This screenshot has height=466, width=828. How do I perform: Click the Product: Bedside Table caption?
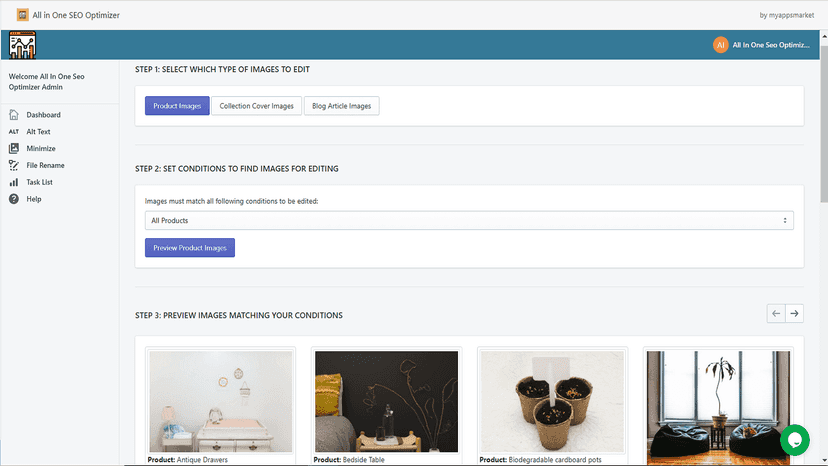[349, 460]
